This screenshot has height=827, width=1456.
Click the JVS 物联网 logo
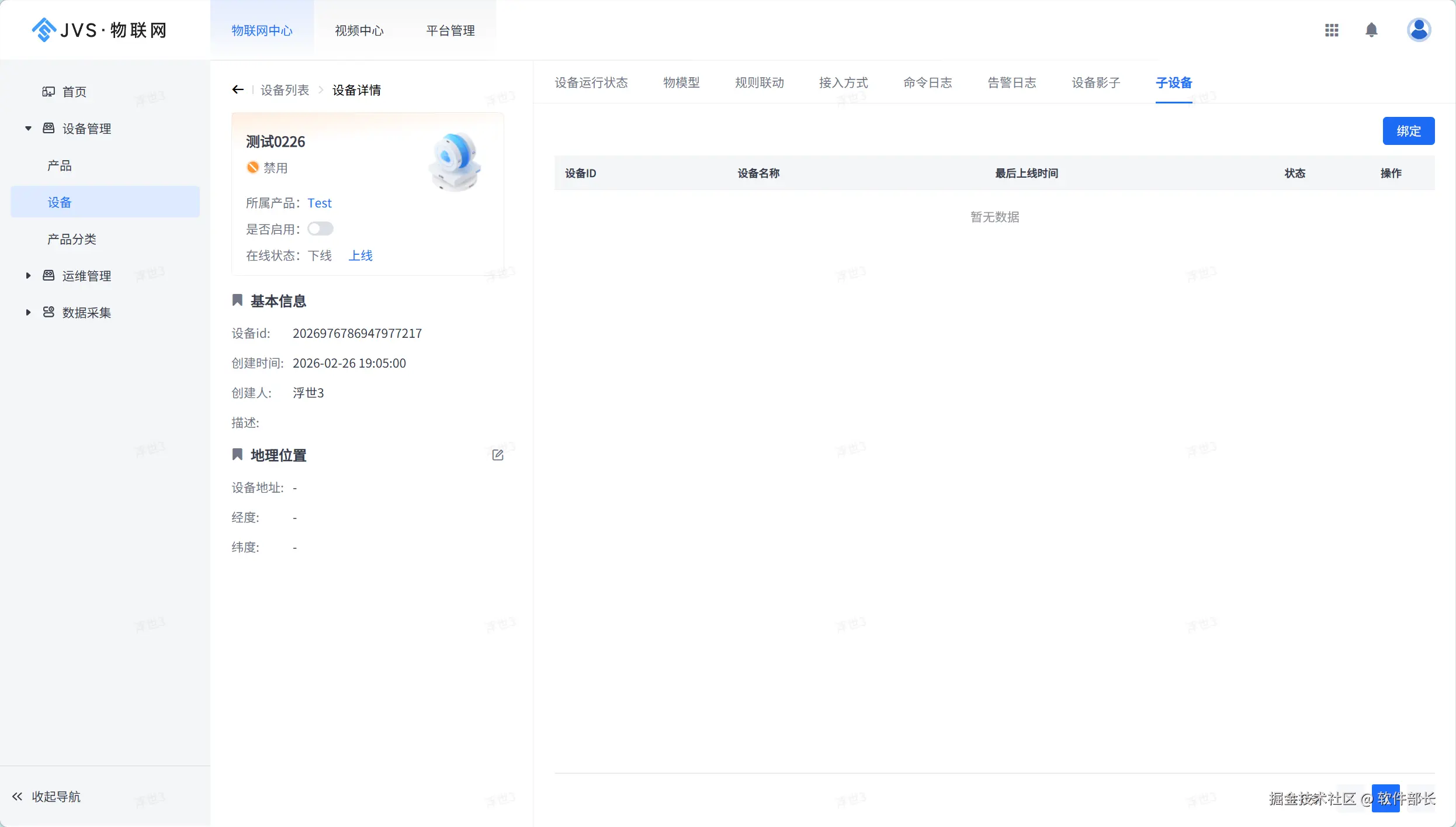pos(99,30)
